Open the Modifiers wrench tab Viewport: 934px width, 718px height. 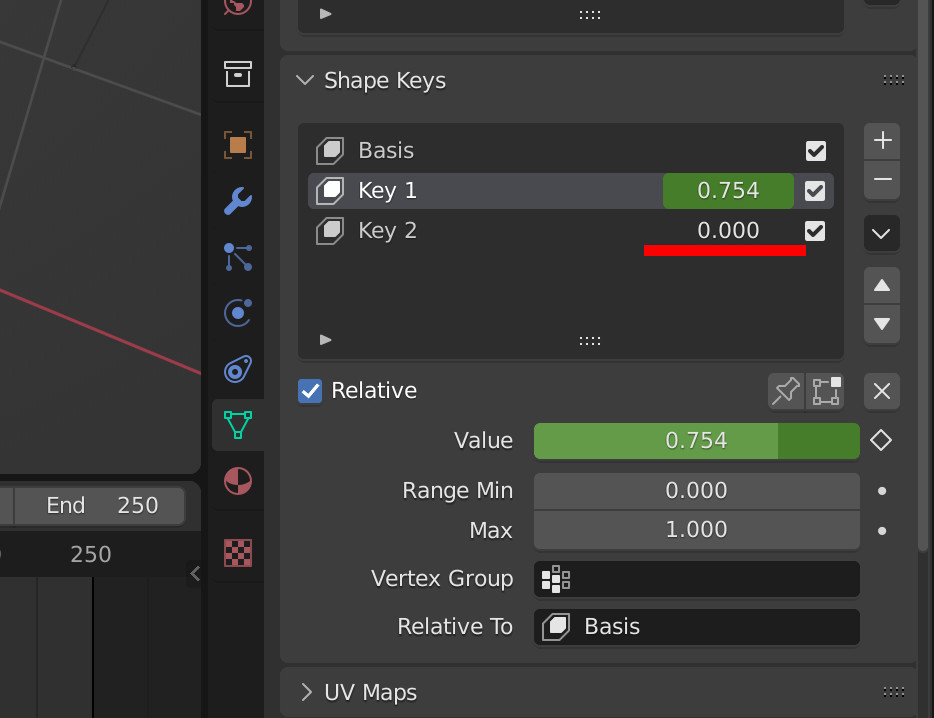238,201
